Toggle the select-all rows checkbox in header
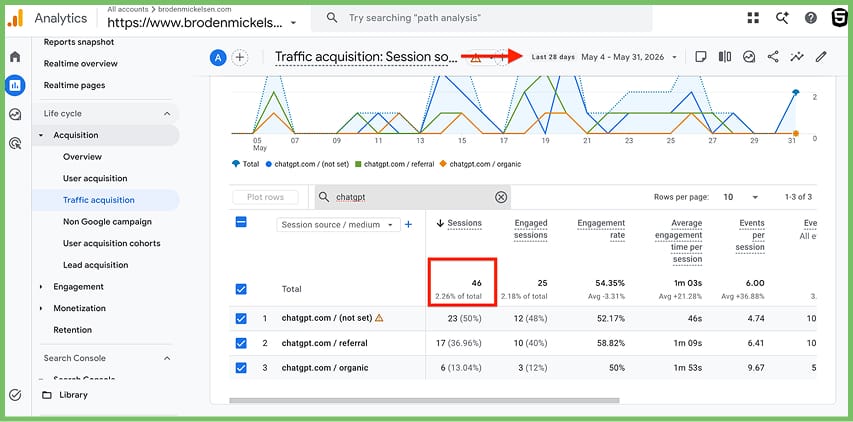This screenshot has width=853, height=422. (241, 222)
